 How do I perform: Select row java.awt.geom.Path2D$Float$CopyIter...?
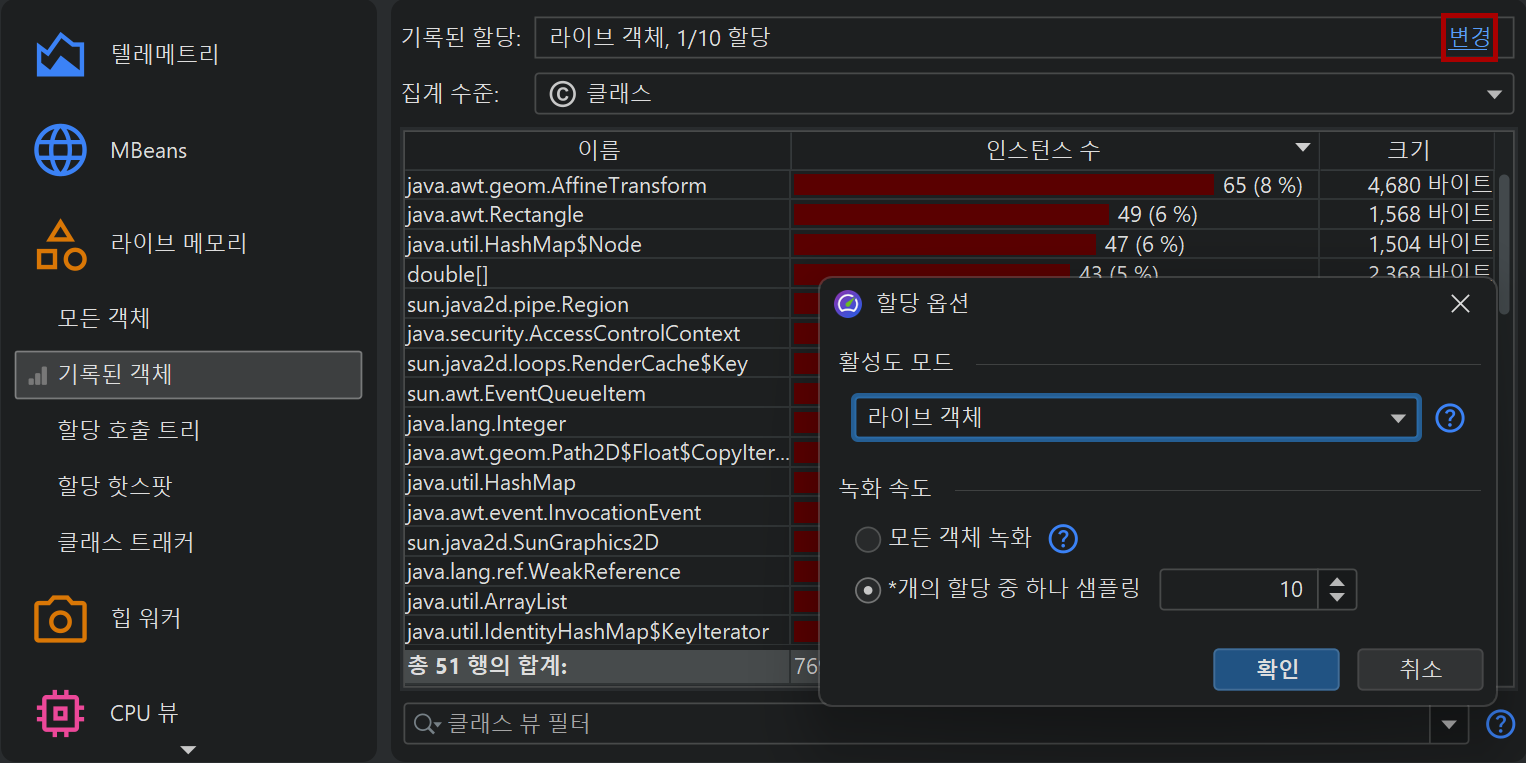click(598, 453)
